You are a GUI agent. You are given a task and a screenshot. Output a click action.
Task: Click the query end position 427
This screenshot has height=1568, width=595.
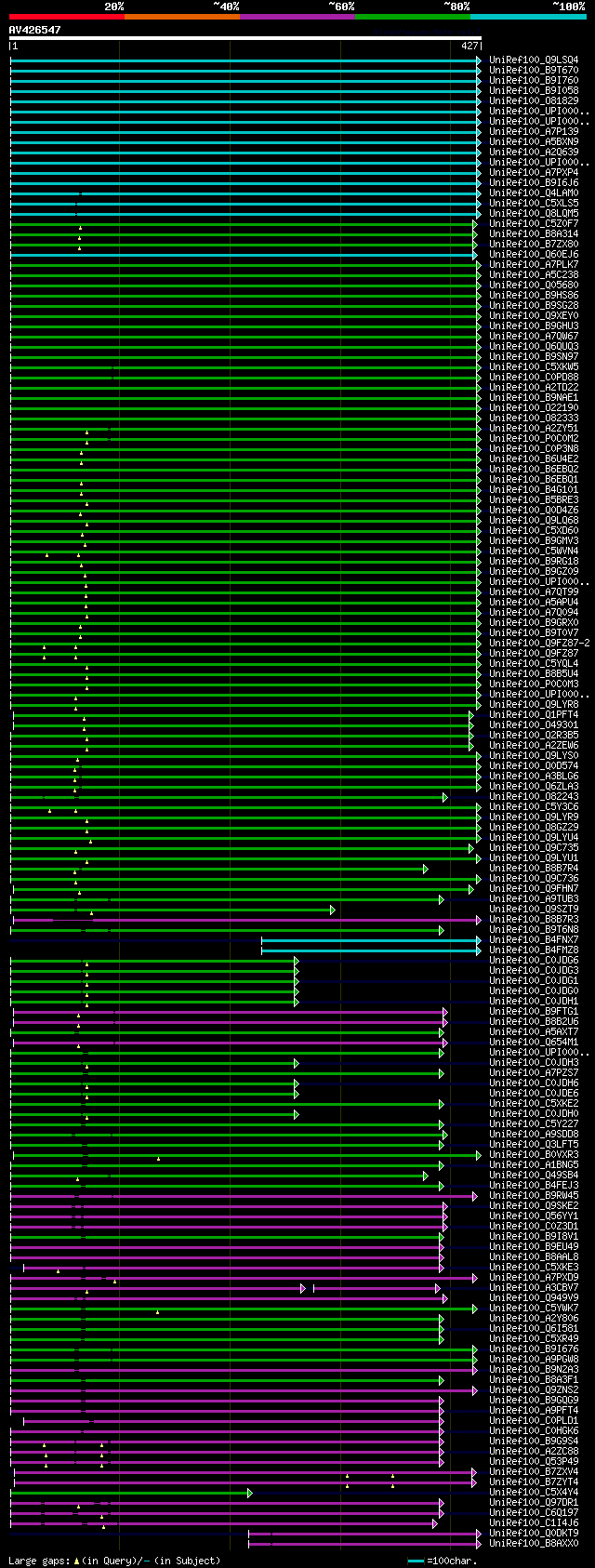tap(469, 46)
